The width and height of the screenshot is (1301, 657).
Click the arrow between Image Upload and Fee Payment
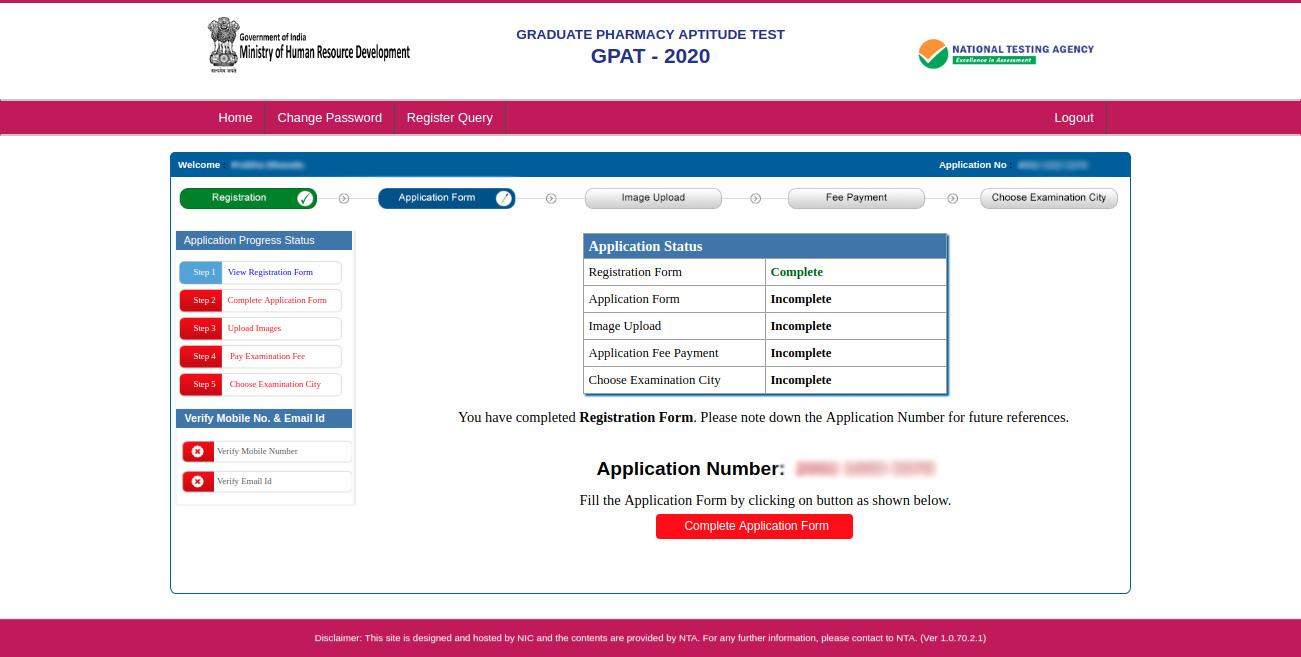coord(755,198)
